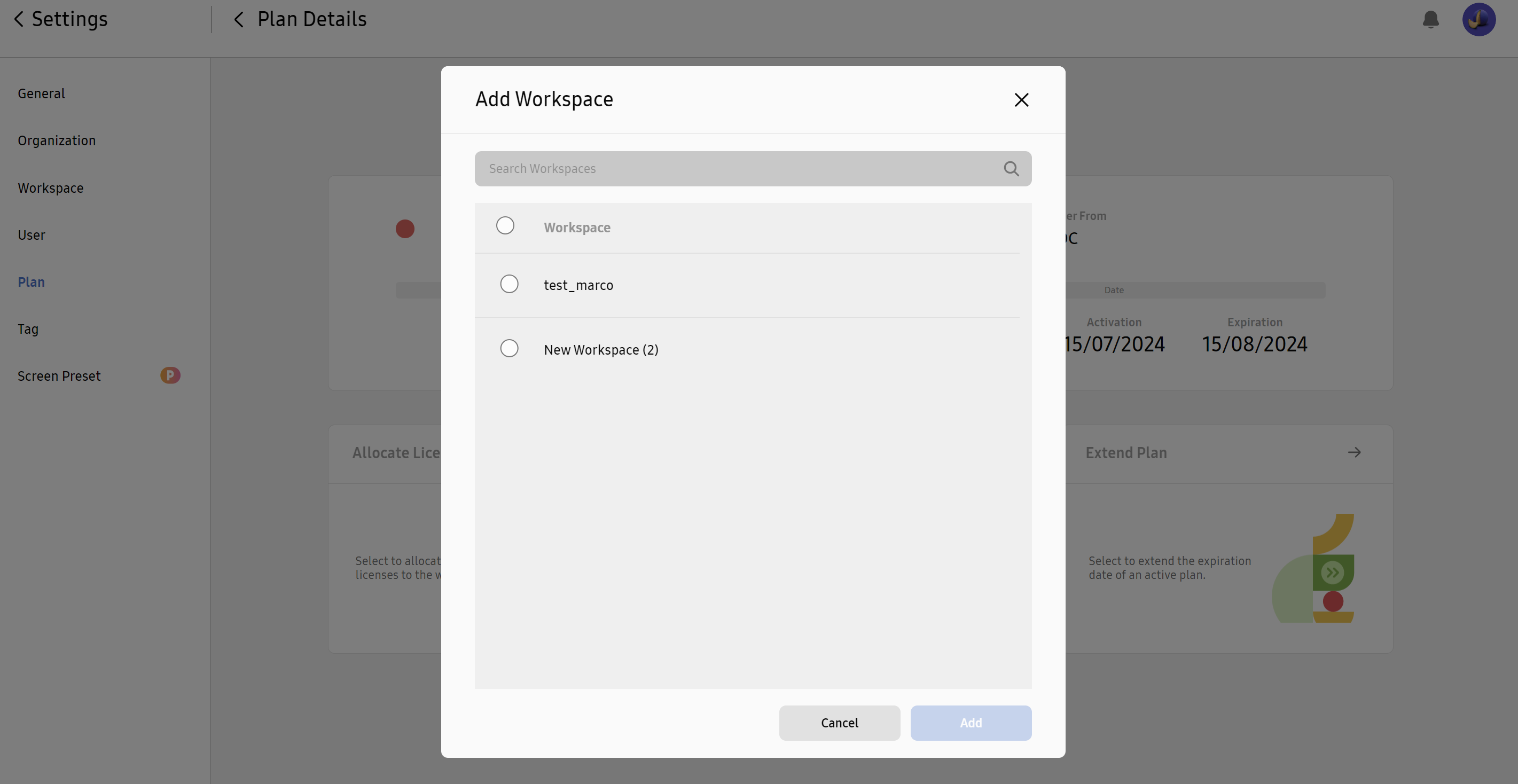Open the Screen Preset section

(x=59, y=376)
